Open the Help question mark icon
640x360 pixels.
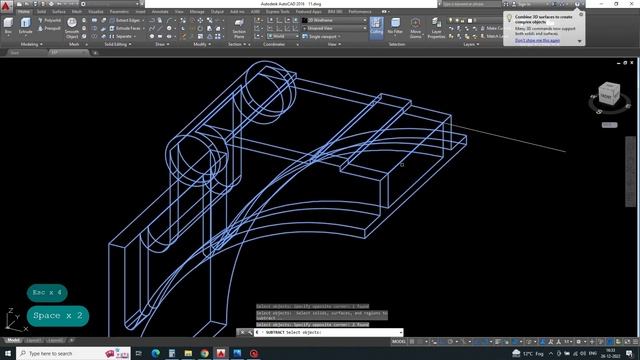click(x=577, y=4)
